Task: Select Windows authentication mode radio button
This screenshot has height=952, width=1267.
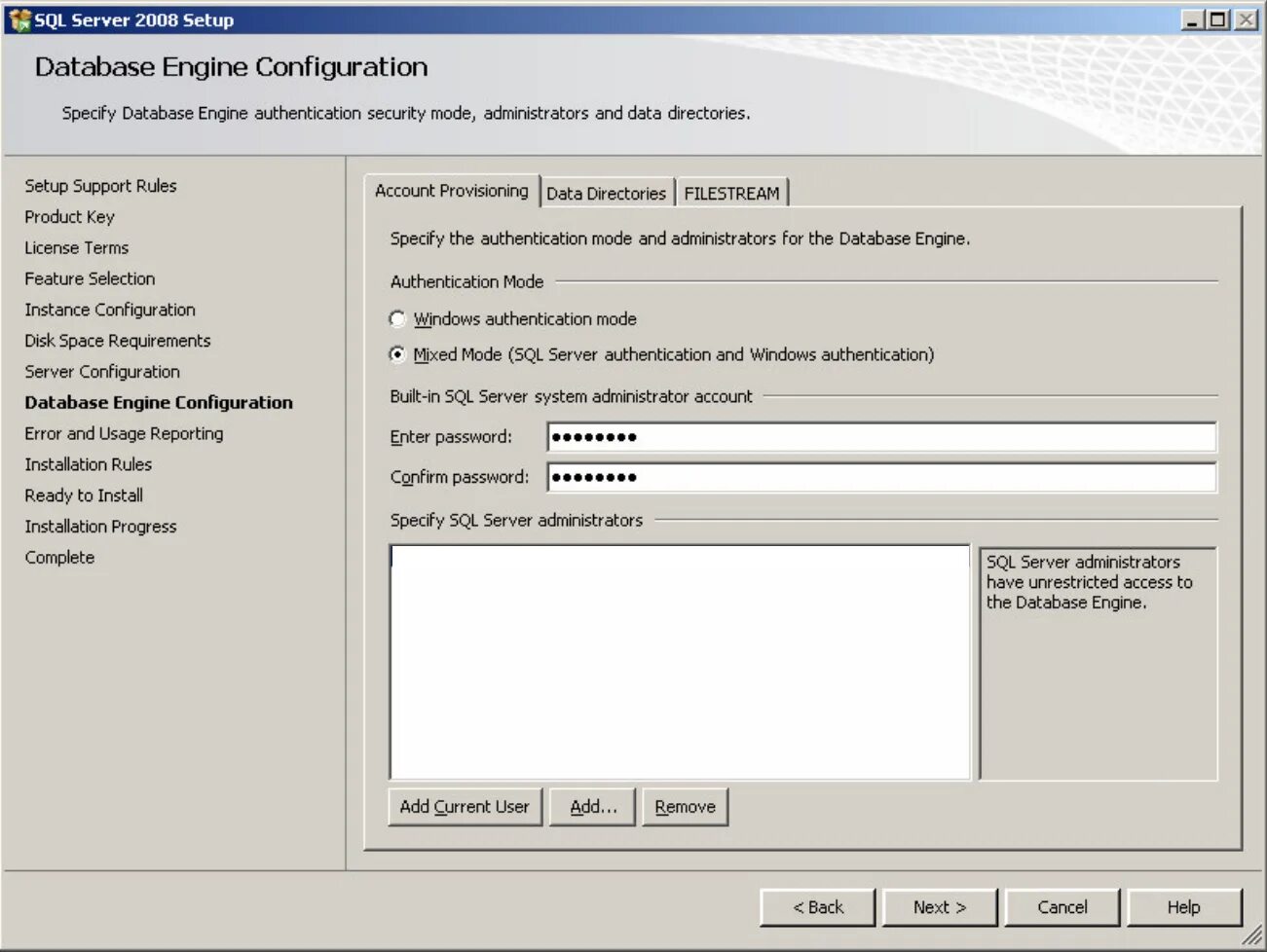Action: [x=397, y=319]
